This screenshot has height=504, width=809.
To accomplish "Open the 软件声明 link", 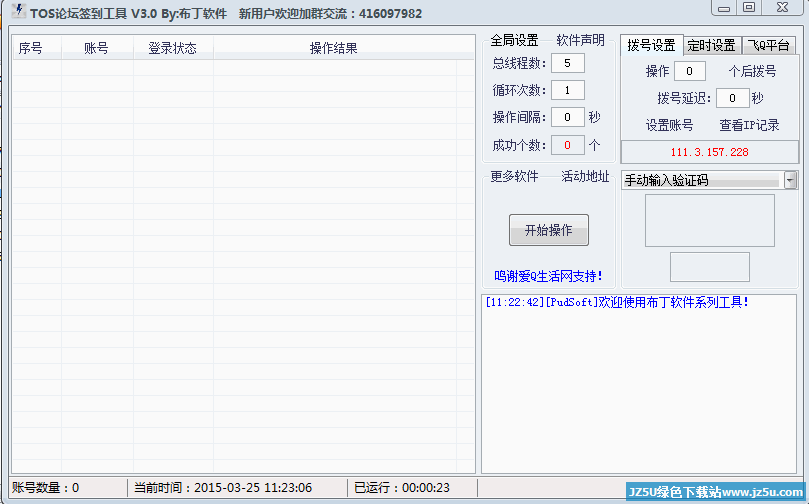I will [x=580, y=40].
